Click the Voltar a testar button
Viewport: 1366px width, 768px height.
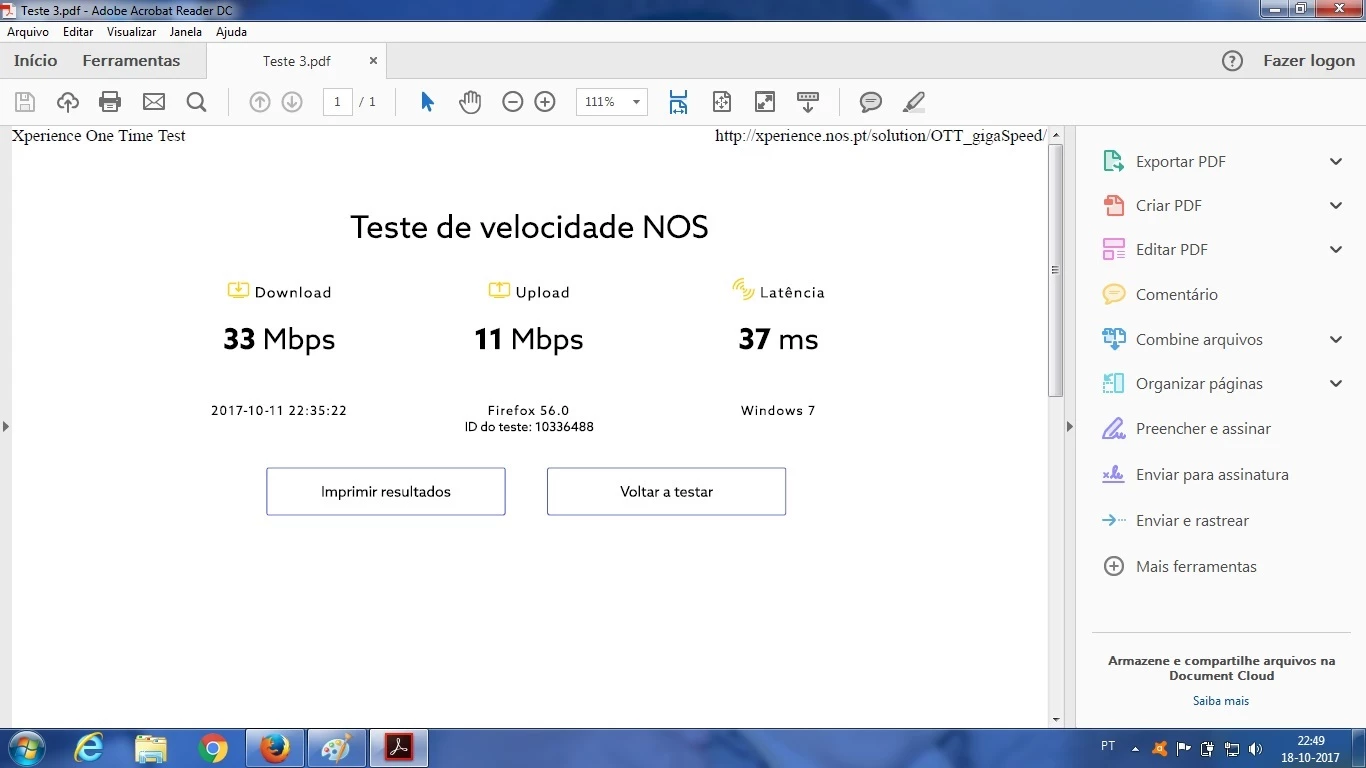[x=666, y=492]
